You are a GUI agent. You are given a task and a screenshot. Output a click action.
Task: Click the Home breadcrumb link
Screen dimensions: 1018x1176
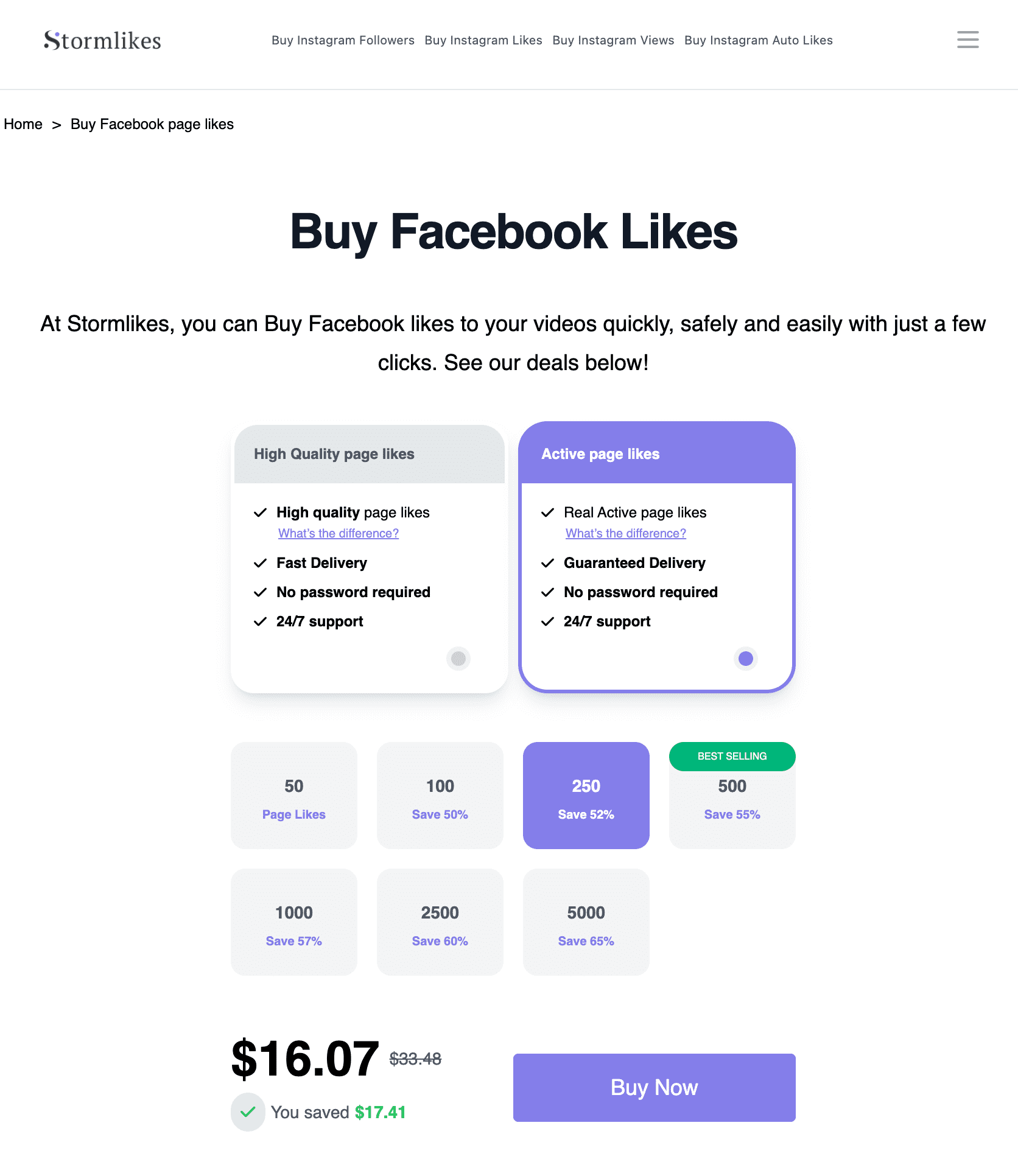tap(23, 124)
